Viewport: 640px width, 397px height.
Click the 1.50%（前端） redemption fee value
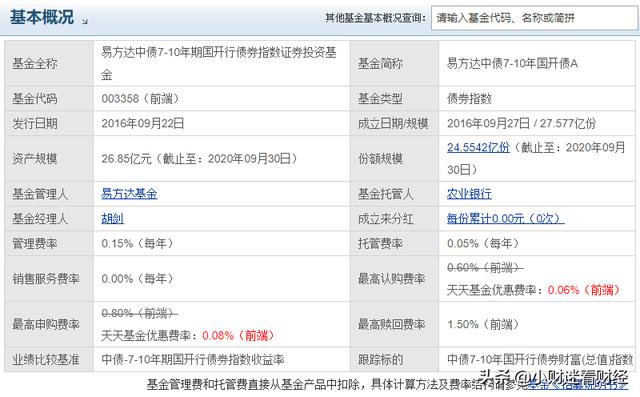tap(483, 324)
